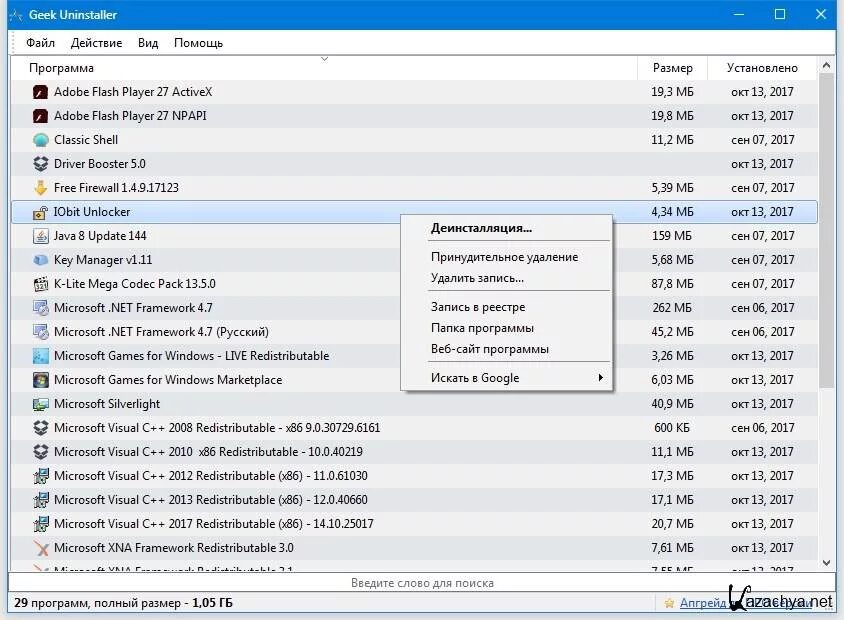This screenshot has width=844, height=620.
Task: Click the Games for Windows LIVE Redistributable icon
Action: tap(40, 356)
